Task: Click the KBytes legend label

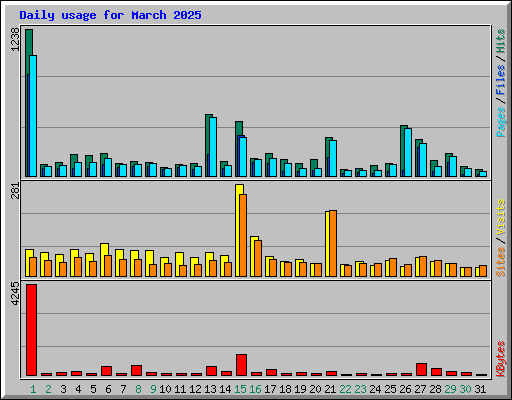Action: click(x=501, y=359)
